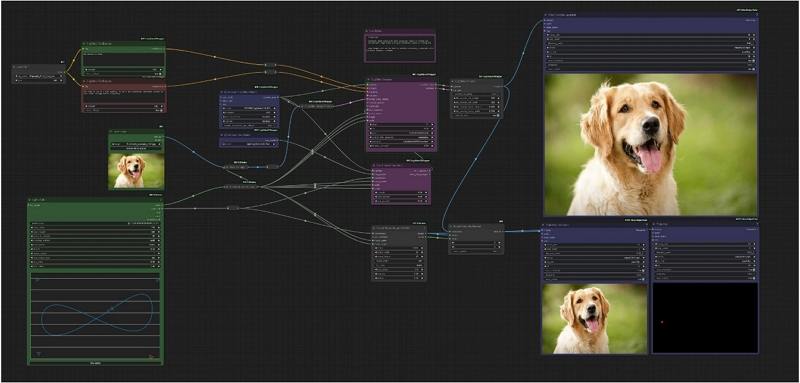This screenshot has width=800, height=383.
Task: Toggle the switch at bottom of grey node beside sampler
Action: point(497,115)
